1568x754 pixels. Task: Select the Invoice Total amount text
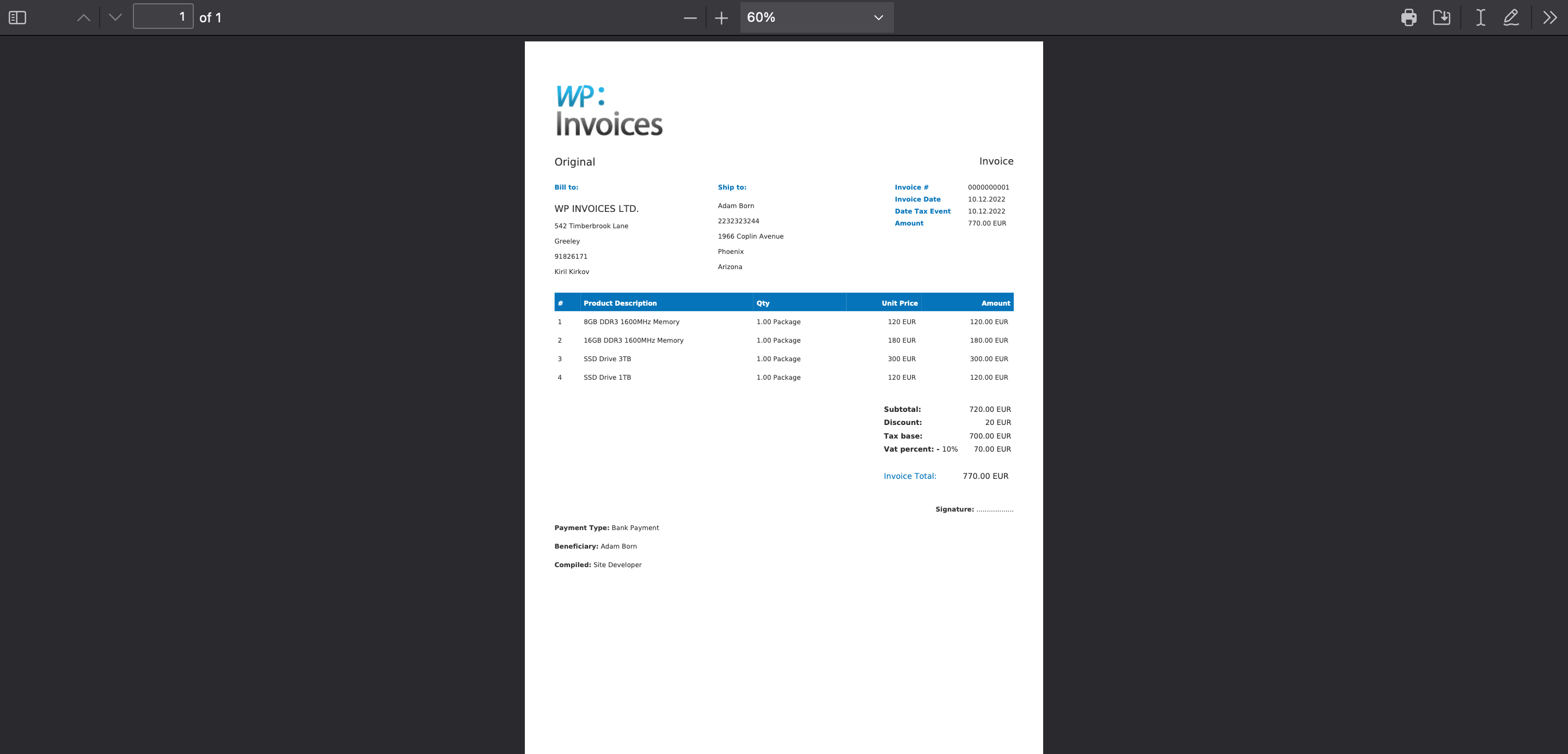pos(985,476)
